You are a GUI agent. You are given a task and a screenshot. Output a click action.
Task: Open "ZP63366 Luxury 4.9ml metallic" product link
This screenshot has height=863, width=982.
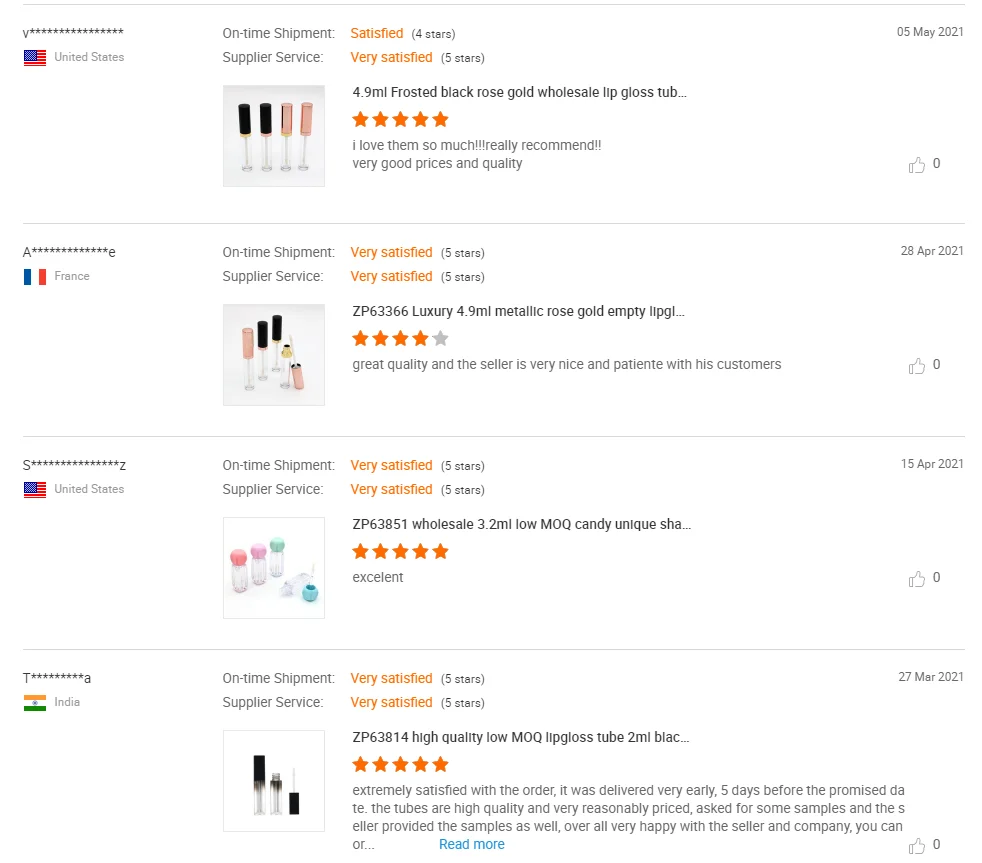(x=519, y=311)
